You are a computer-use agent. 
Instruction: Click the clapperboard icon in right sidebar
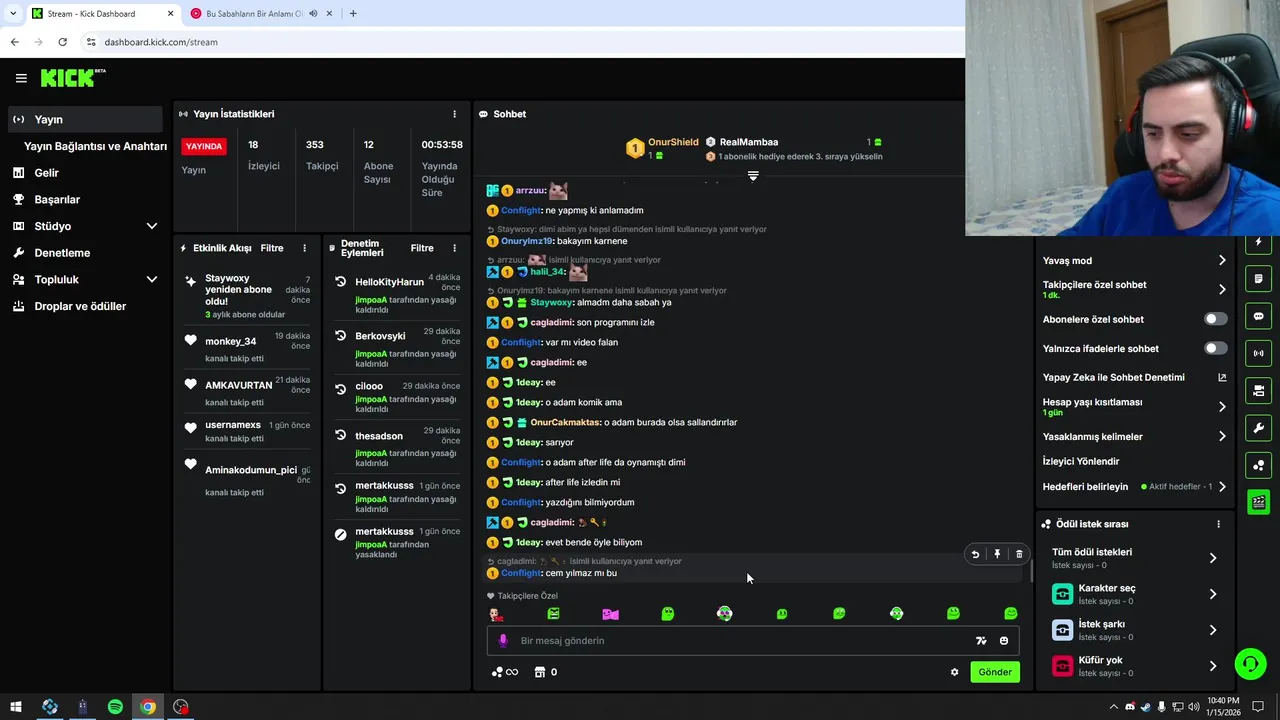1259,502
